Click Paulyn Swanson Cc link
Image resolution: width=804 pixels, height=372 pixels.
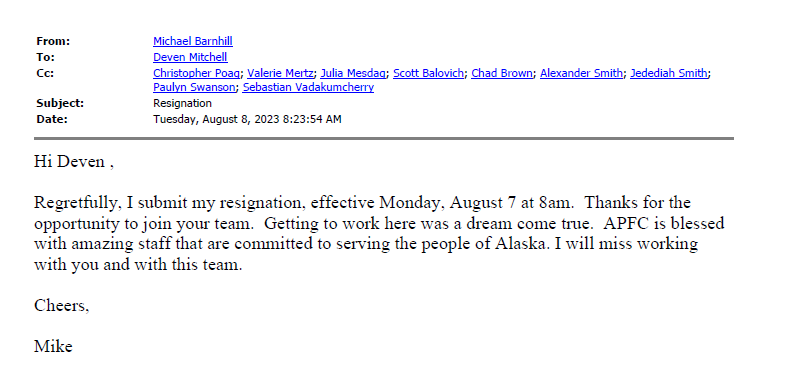194,87
